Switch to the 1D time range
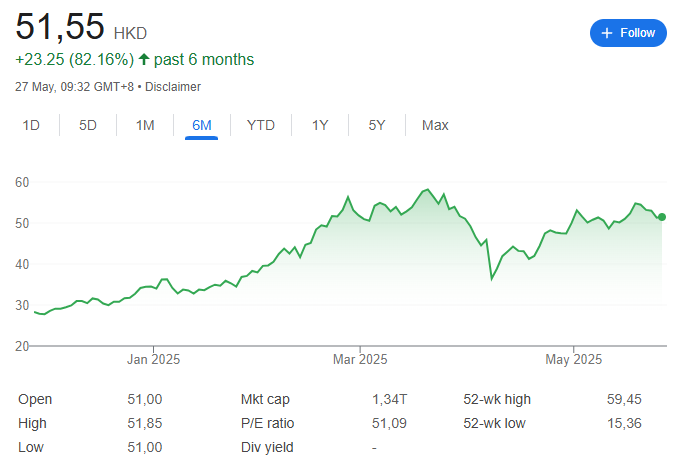Viewport: 684px width, 470px height. (x=31, y=125)
